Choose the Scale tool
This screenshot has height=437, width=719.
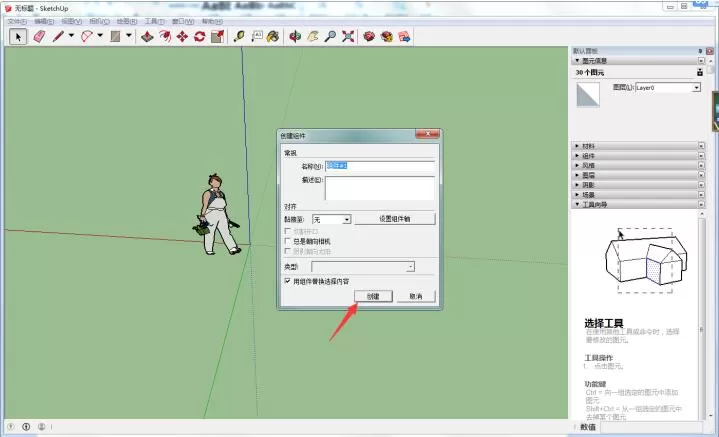[x=217, y=37]
